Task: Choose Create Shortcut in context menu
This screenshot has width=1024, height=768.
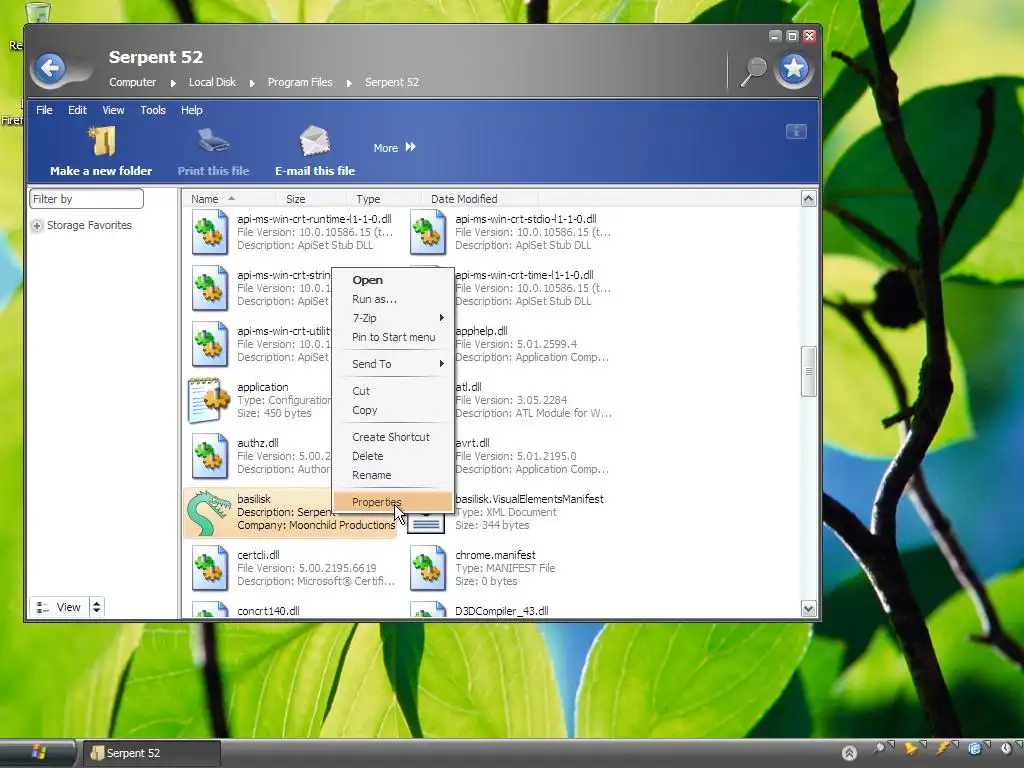Action: coord(393,437)
